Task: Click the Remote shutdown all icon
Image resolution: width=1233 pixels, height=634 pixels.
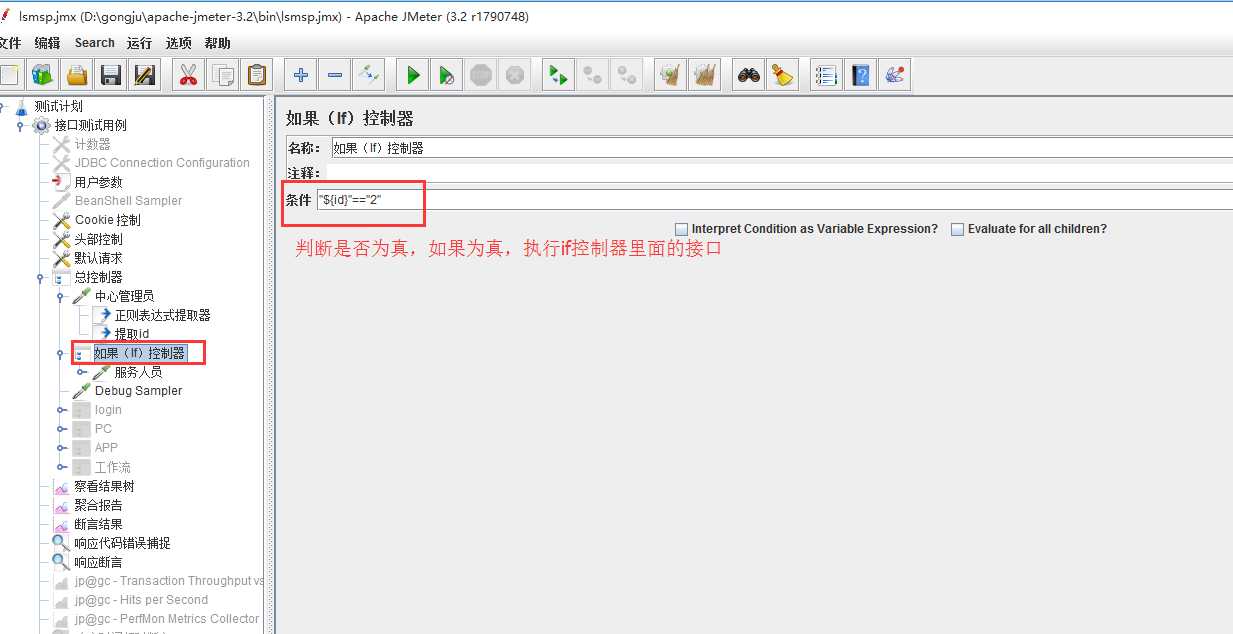Action: [x=627, y=75]
